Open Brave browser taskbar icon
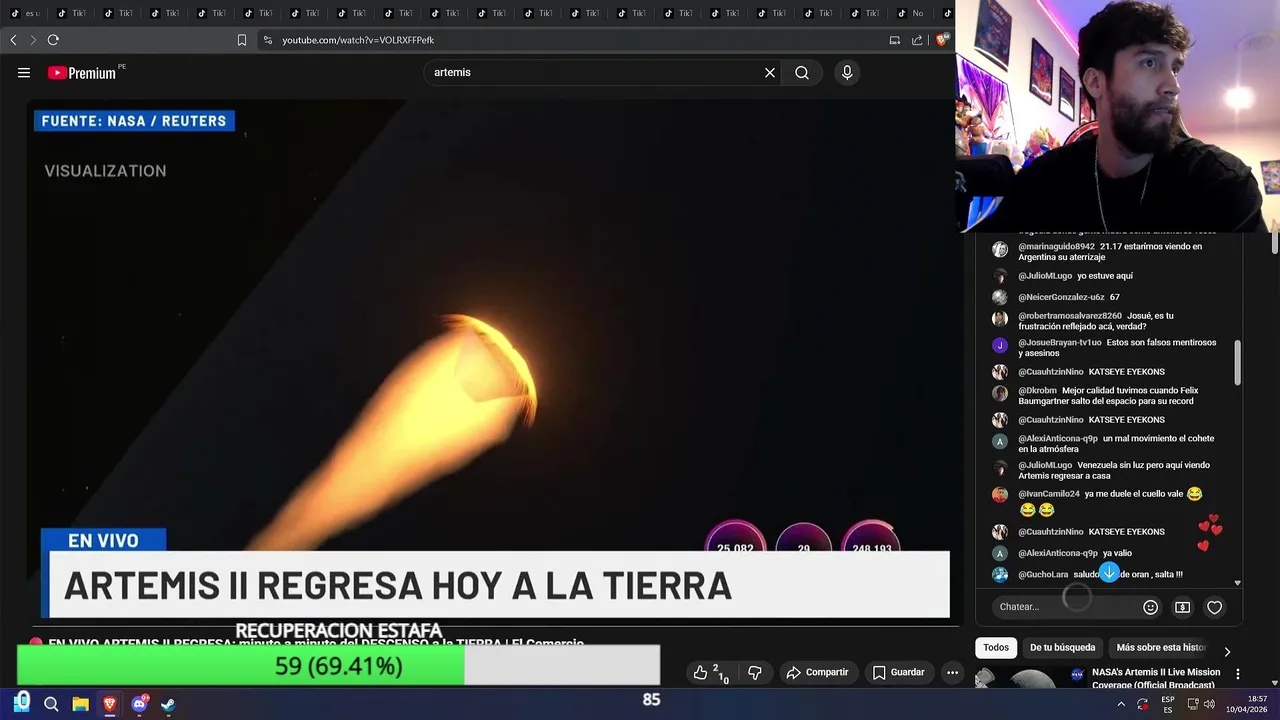This screenshot has height=720, width=1280. pyautogui.click(x=110, y=704)
